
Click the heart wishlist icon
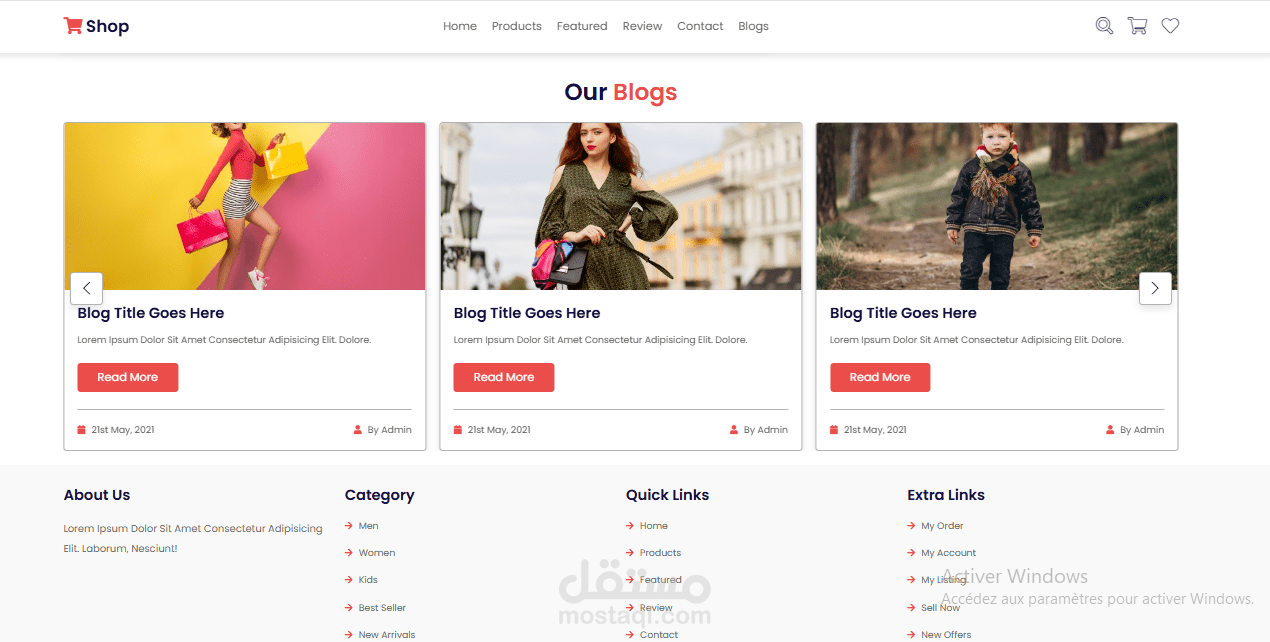(1170, 26)
